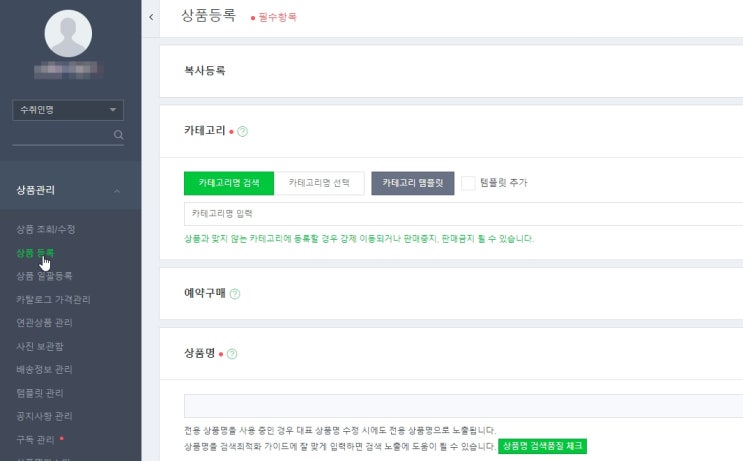Switch to 카테고리명 검색 tab

(229, 183)
